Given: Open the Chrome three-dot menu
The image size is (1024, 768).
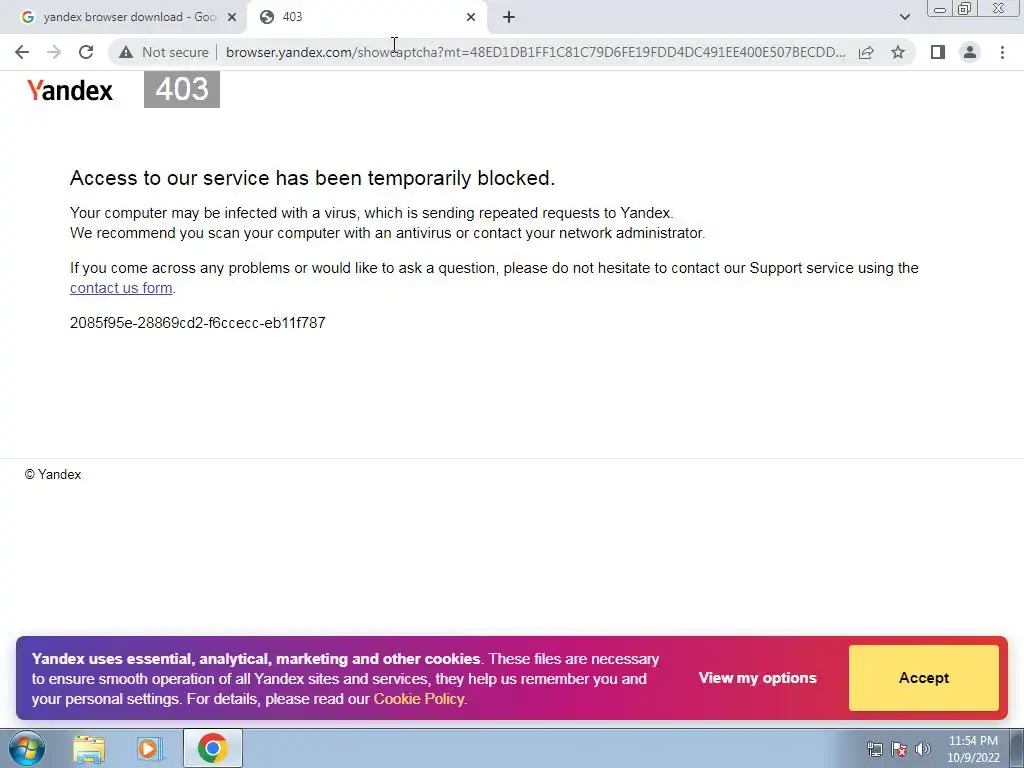Looking at the screenshot, I should click(x=1002, y=52).
